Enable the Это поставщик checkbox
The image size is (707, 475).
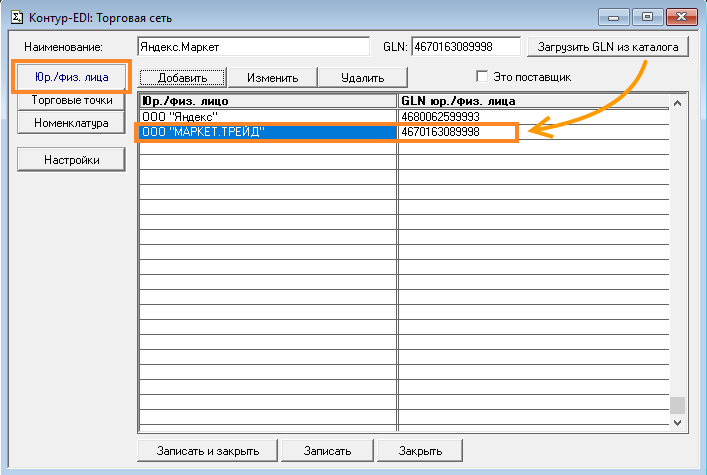tap(482, 76)
